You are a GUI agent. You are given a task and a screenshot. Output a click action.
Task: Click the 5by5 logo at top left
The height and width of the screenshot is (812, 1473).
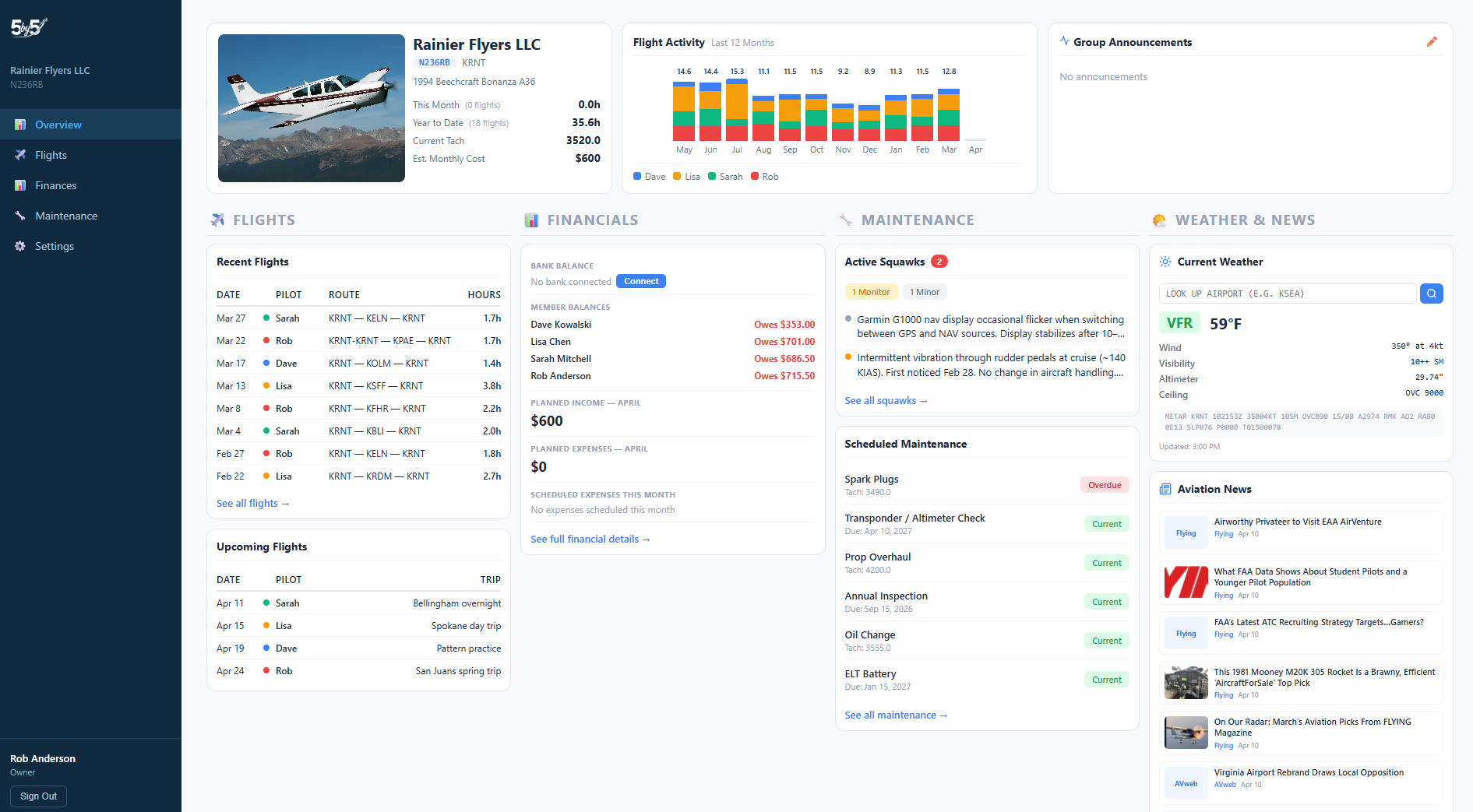point(28,26)
